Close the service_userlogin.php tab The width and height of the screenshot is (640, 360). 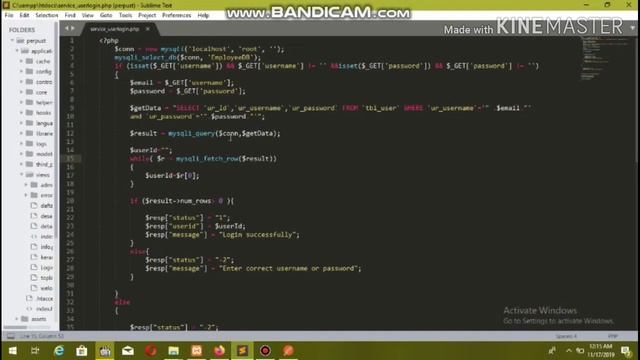click(x=148, y=29)
